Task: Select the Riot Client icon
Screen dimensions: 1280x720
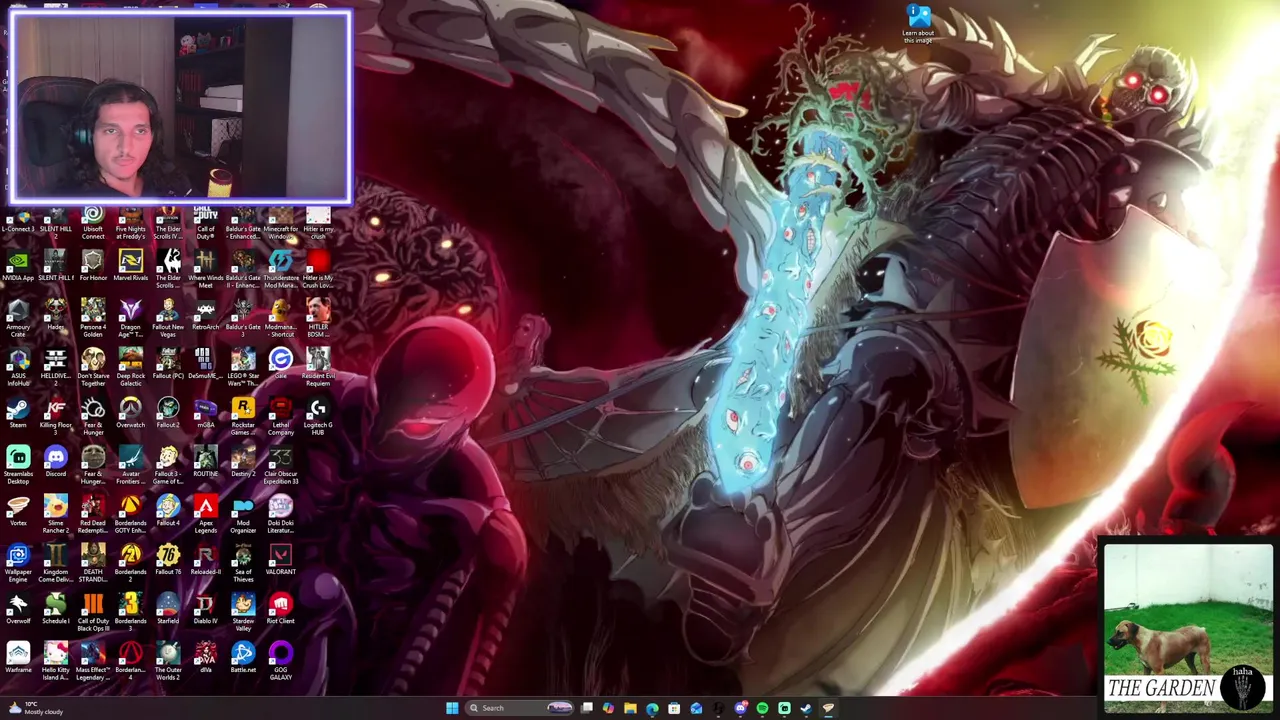Action: tap(280, 610)
